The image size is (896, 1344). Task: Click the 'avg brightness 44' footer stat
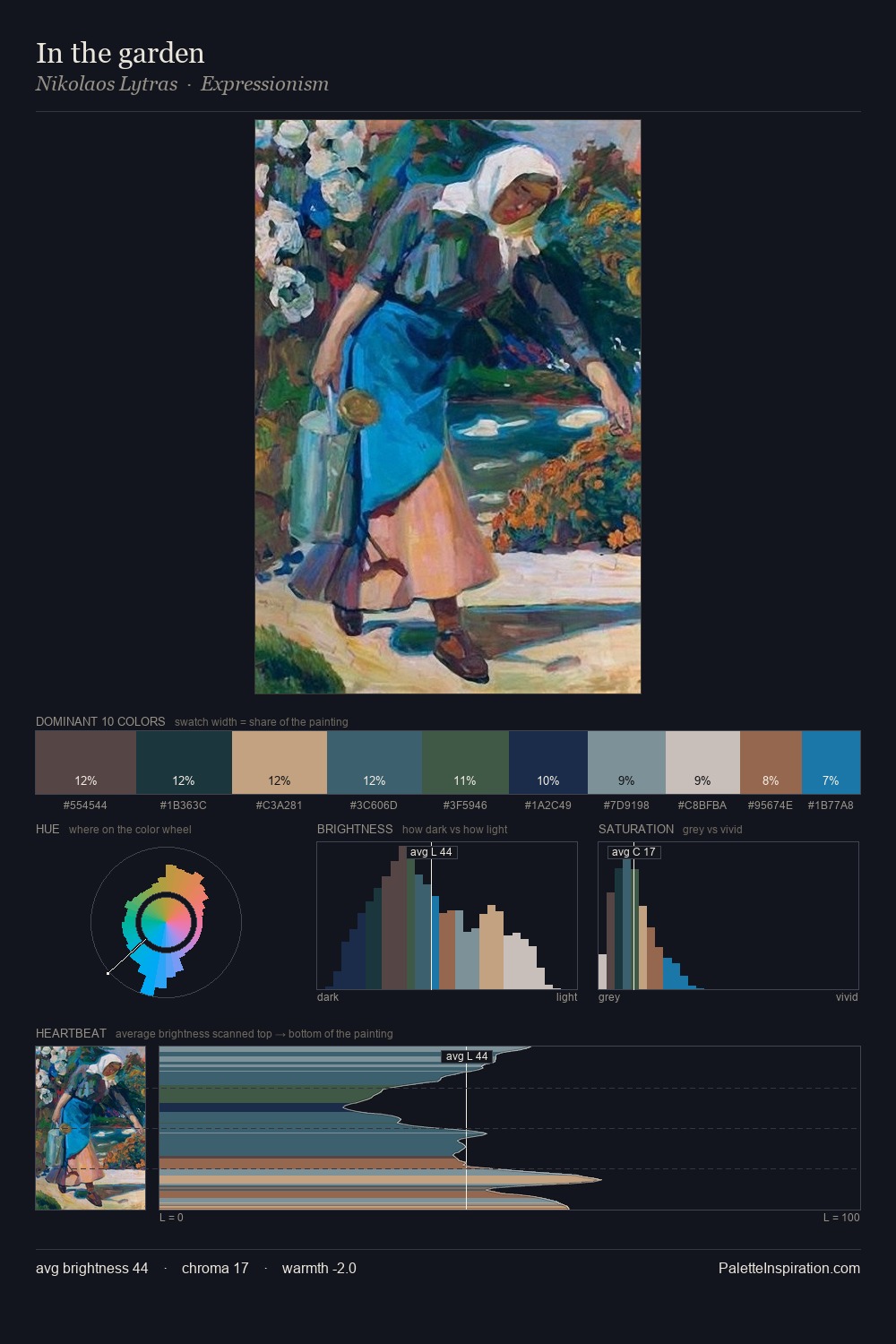click(x=92, y=1268)
